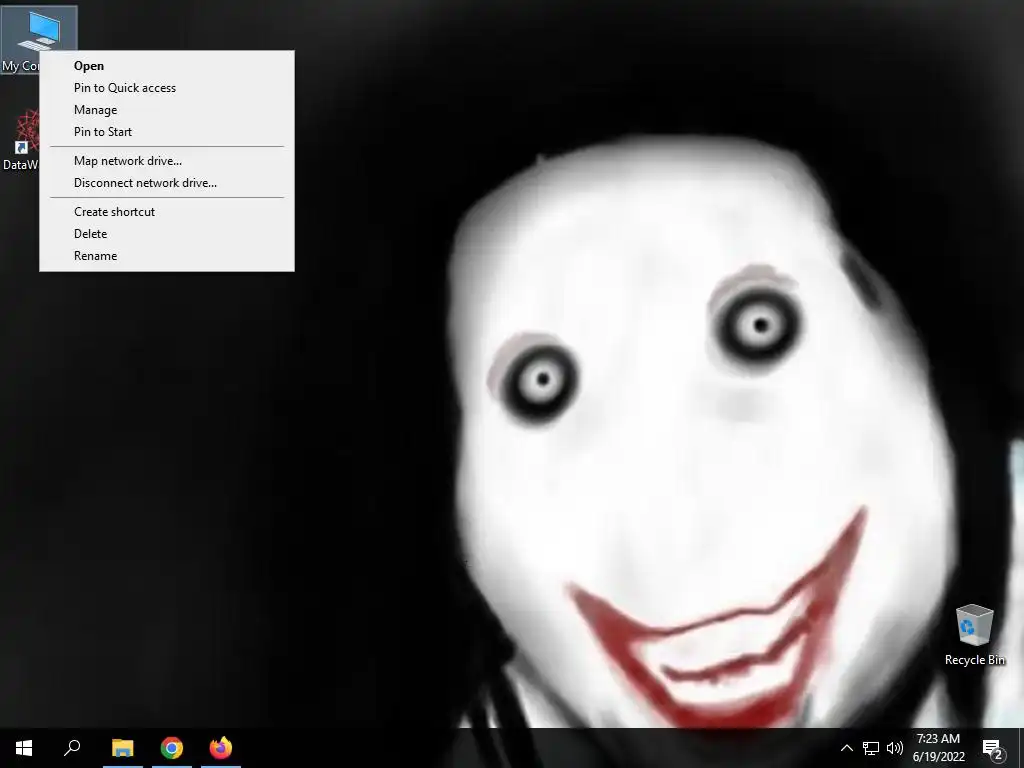Open the Windows Start menu

pyautogui.click(x=24, y=748)
